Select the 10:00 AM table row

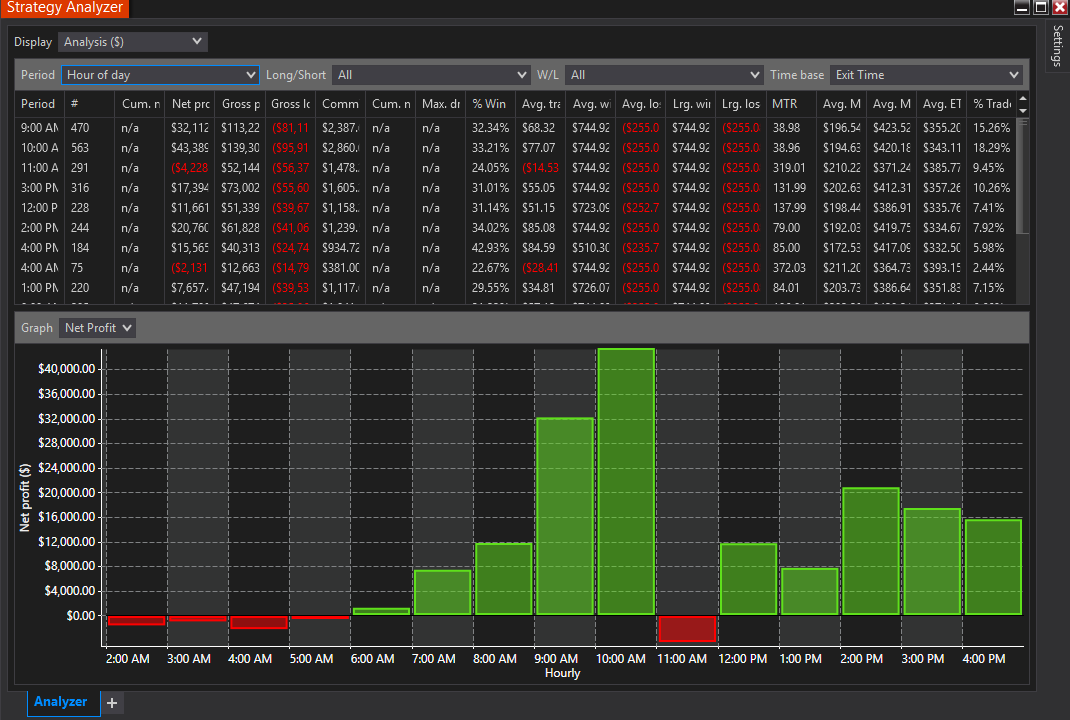pos(515,147)
